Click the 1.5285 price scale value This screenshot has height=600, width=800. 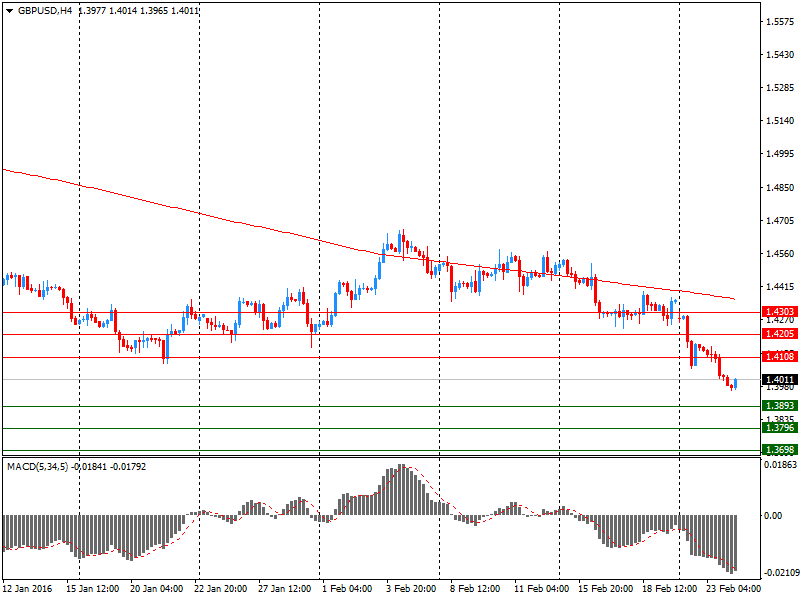780,88
